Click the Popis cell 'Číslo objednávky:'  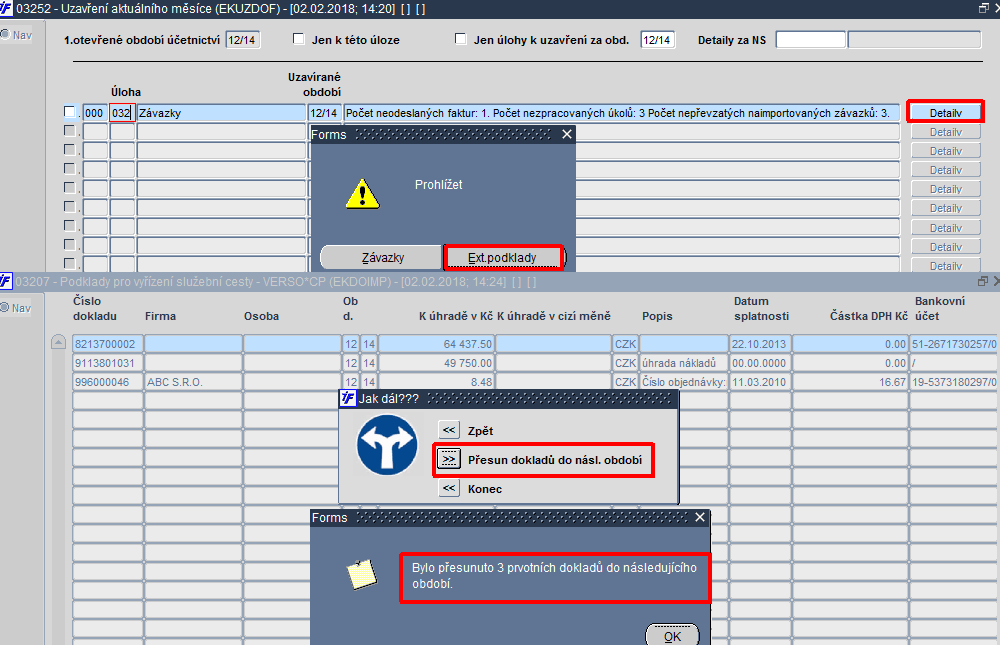pyautogui.click(x=684, y=382)
